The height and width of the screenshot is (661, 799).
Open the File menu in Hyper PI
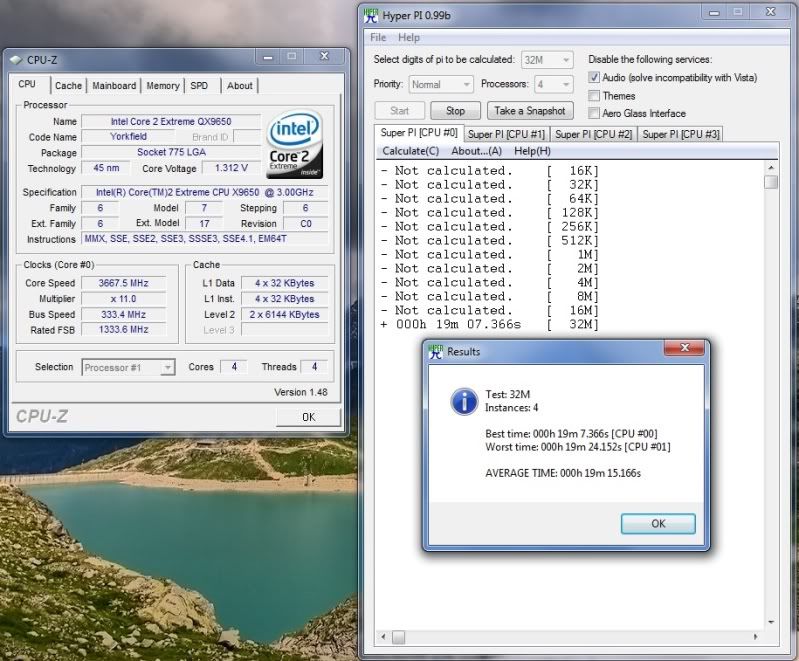point(378,38)
